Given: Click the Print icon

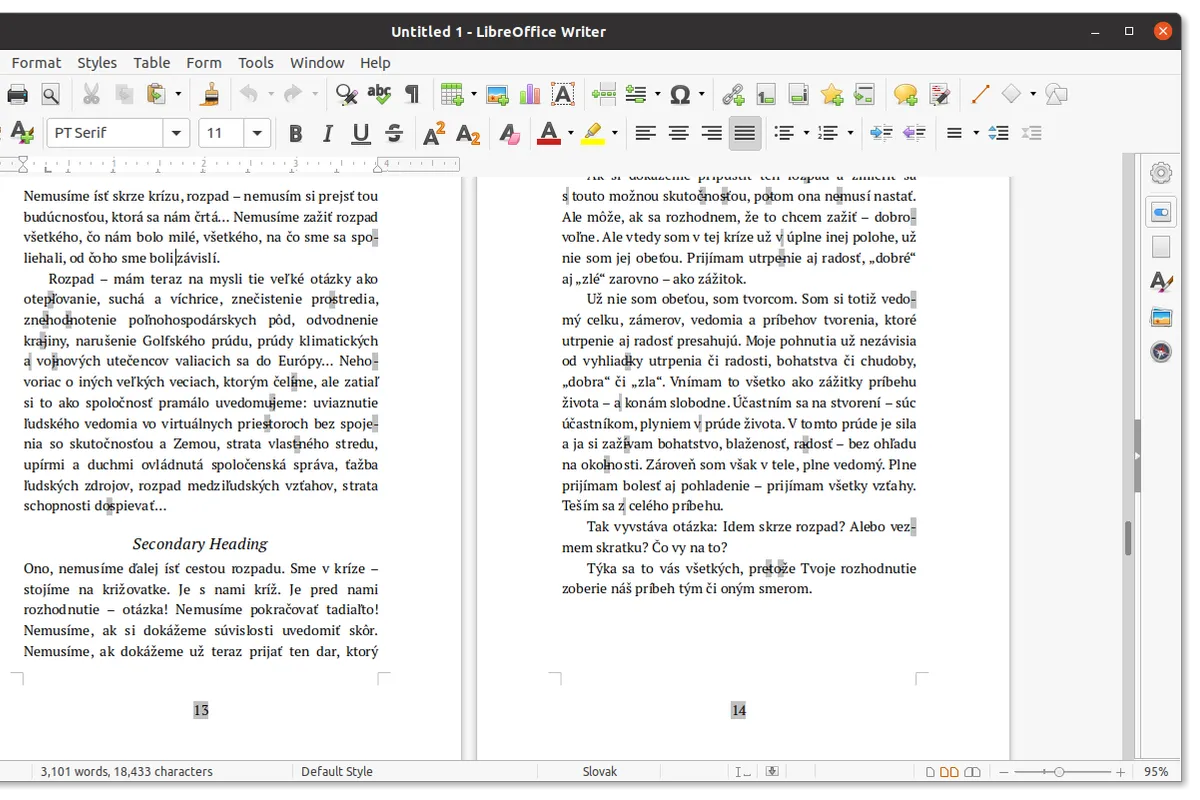Looking at the screenshot, I should point(17,95).
